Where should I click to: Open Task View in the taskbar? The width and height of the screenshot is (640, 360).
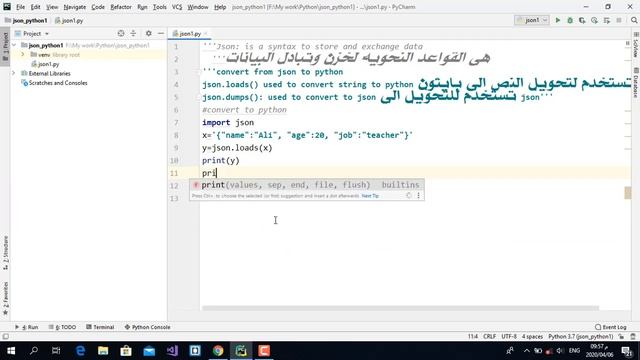tap(56, 351)
